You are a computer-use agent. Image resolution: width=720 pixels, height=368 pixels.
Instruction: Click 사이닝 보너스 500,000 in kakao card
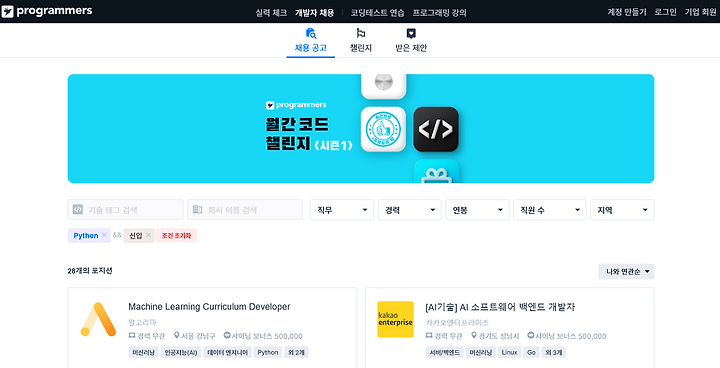tap(571, 336)
